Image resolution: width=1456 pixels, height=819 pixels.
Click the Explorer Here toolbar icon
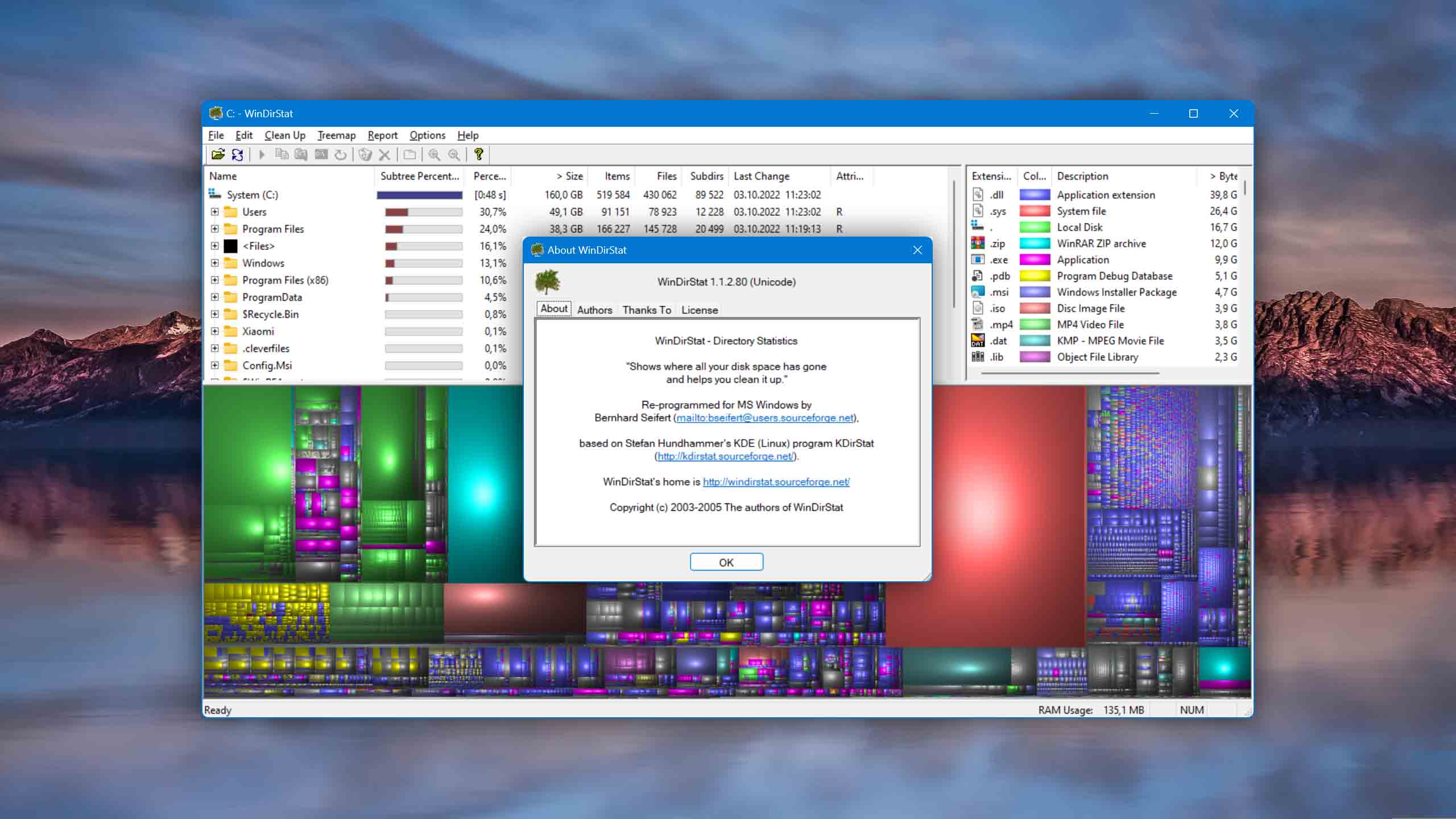[301, 155]
